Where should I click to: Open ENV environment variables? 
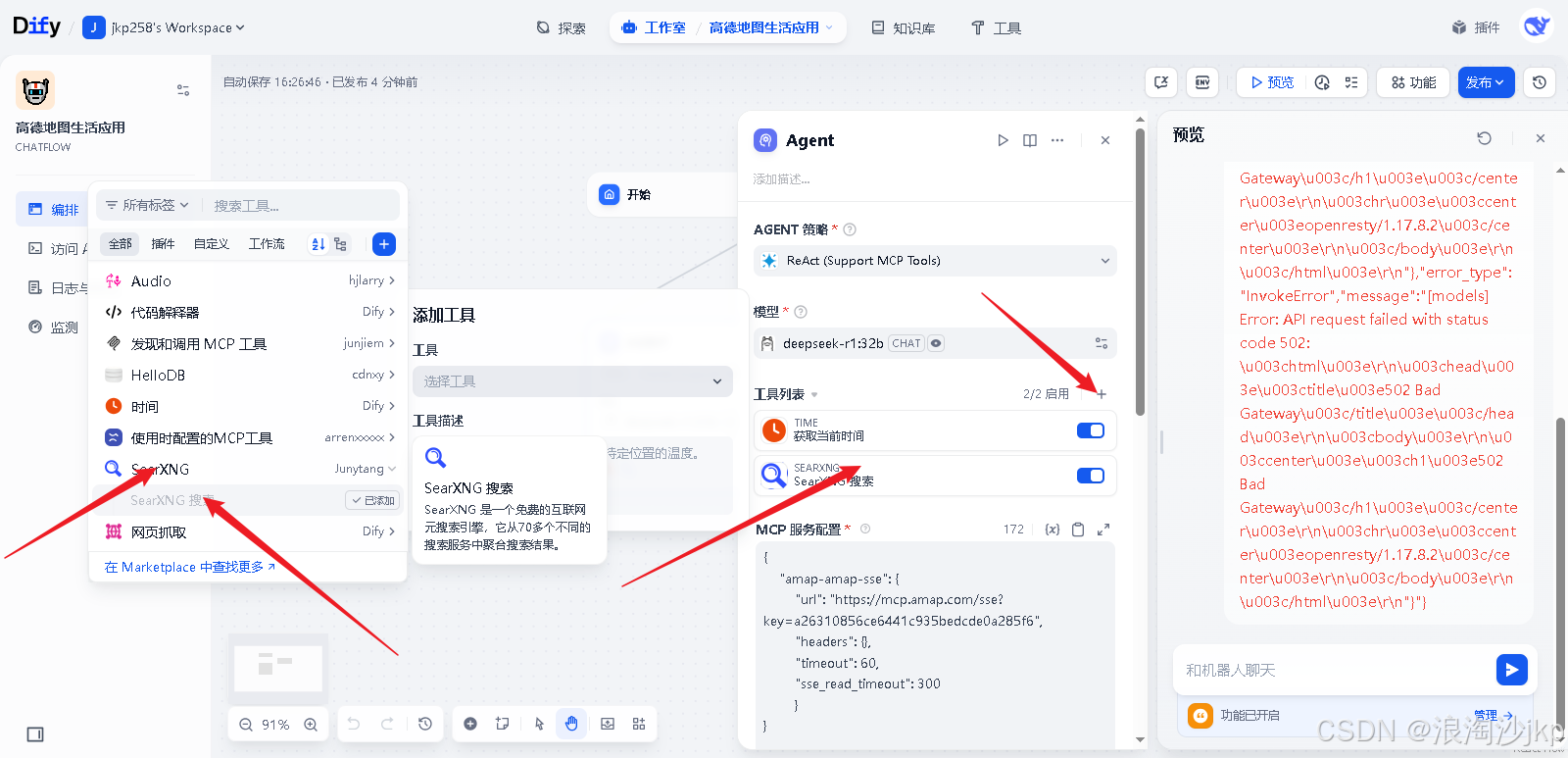(x=1202, y=82)
